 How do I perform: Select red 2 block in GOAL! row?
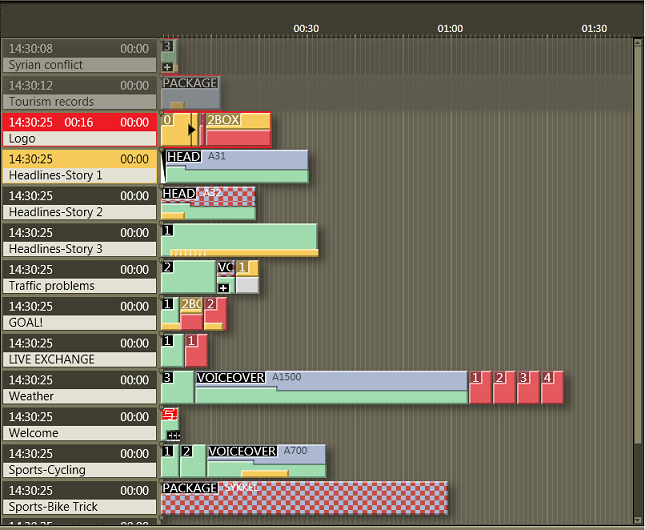[215, 314]
